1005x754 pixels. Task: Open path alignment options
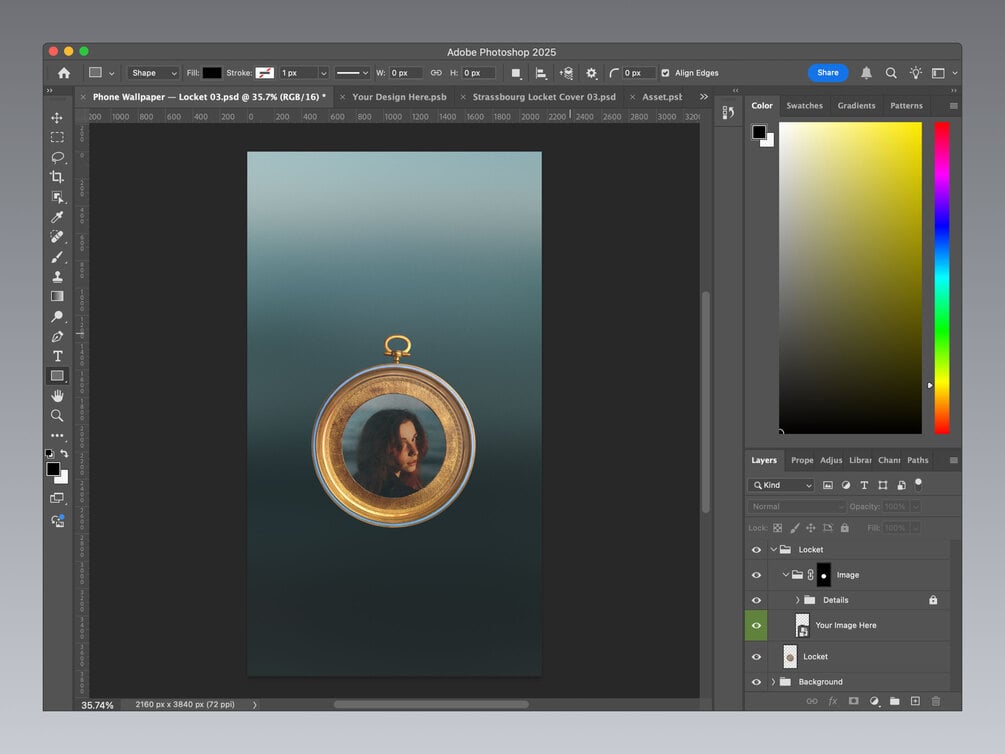tap(541, 73)
